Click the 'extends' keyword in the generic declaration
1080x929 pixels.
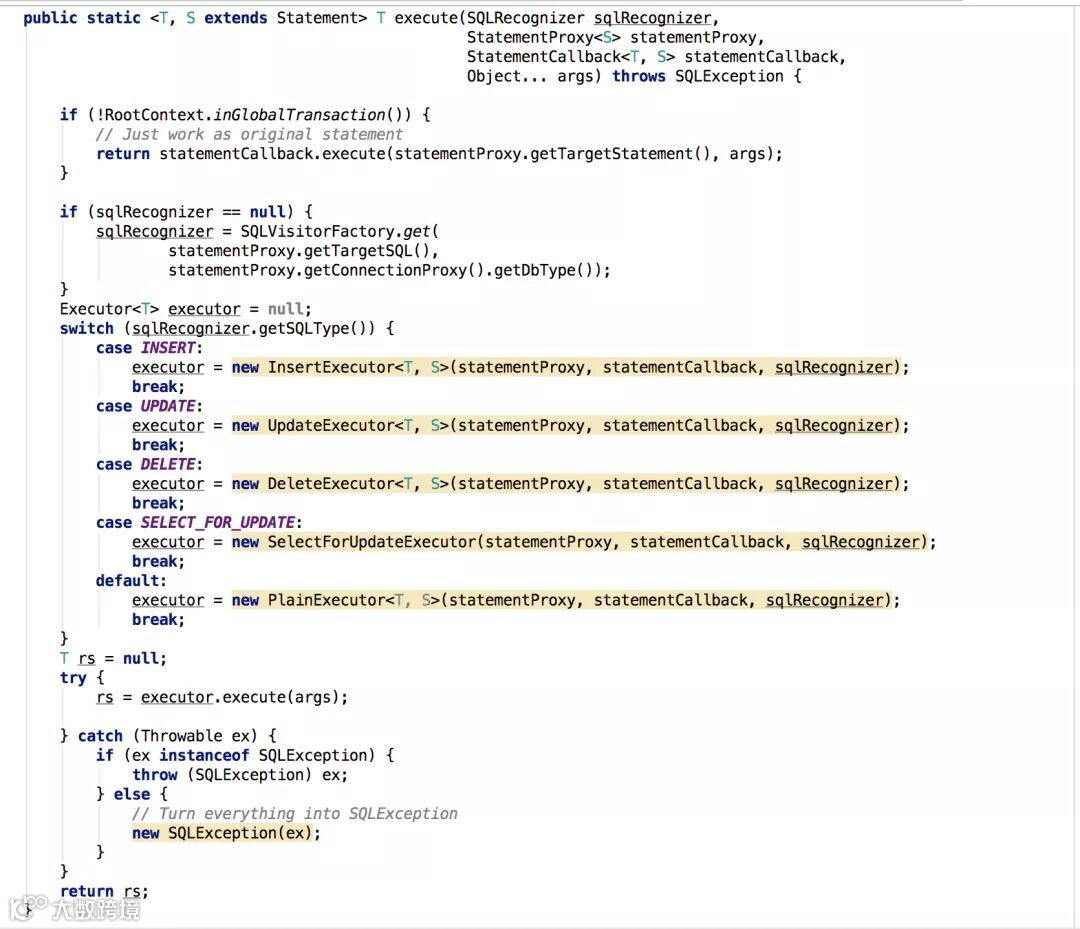click(x=236, y=18)
